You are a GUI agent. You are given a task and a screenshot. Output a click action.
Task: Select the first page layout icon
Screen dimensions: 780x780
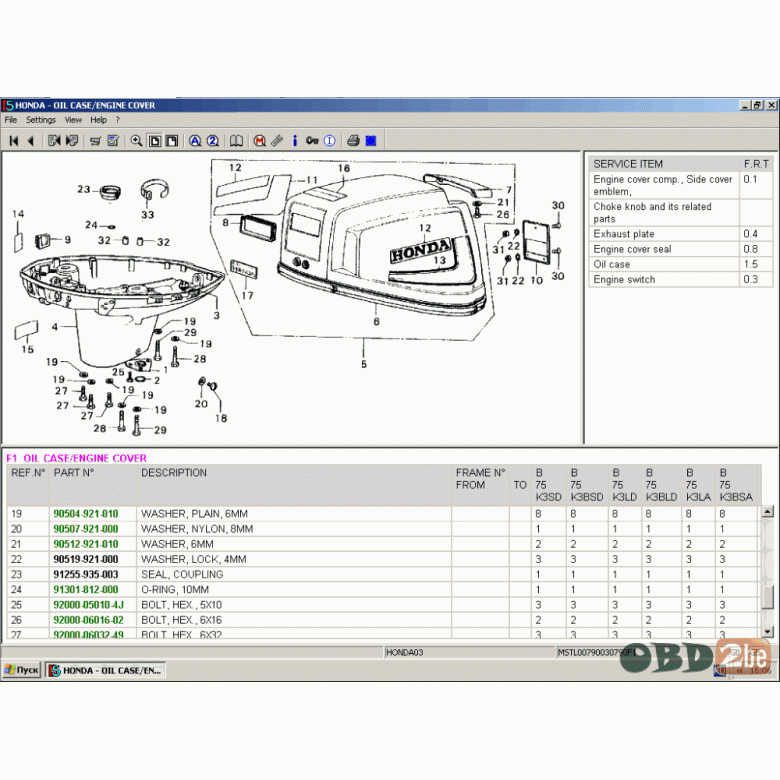point(155,141)
